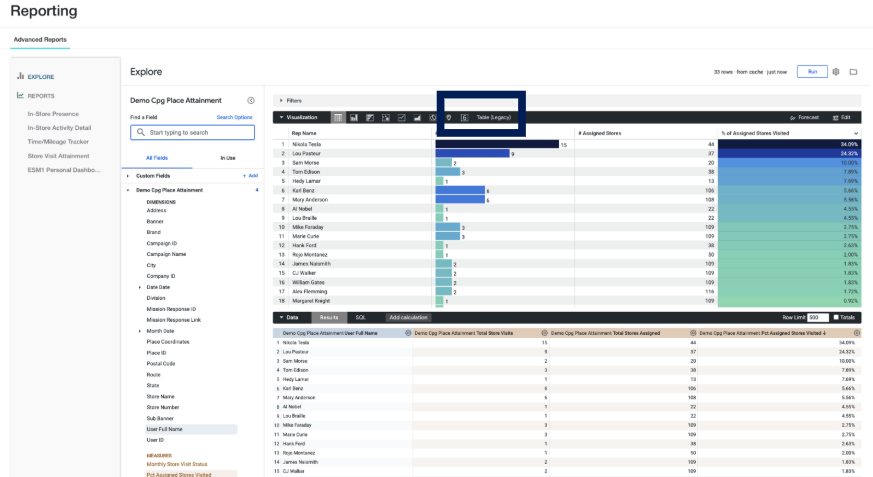This screenshot has height=477, width=873.
Task: Collapse the Demo Cpg Place Attainment field group
Action: click(x=127, y=190)
